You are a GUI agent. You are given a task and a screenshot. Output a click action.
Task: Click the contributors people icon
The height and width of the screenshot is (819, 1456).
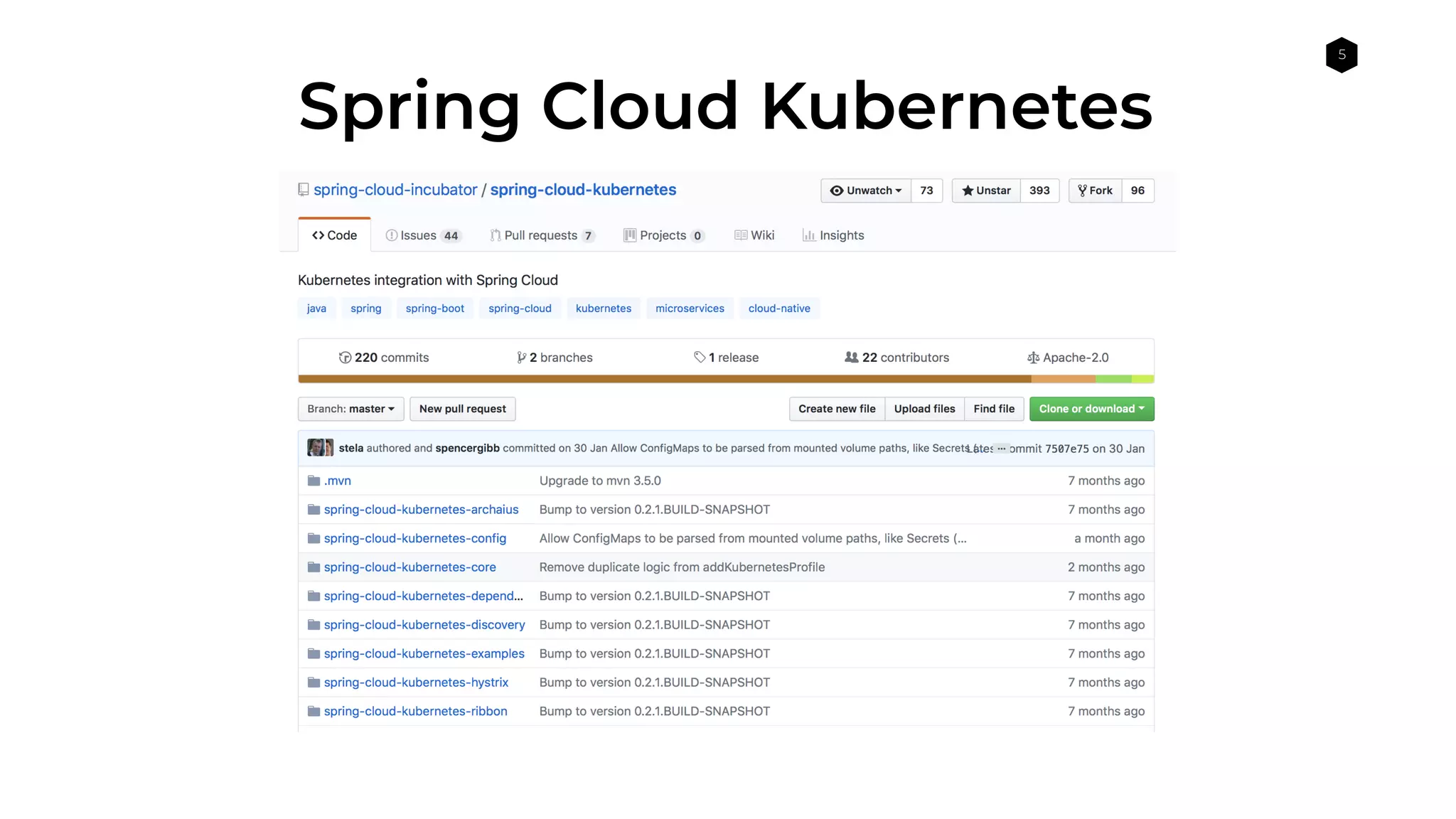pyautogui.click(x=851, y=358)
